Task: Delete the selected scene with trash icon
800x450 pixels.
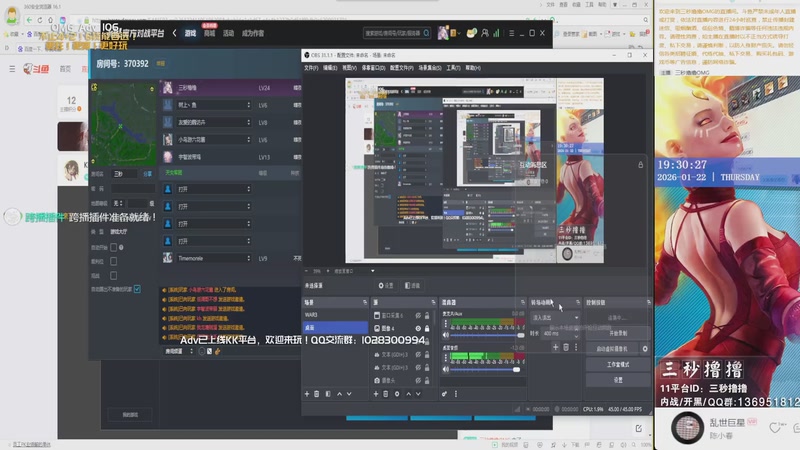Action: pyautogui.click(x=317, y=394)
